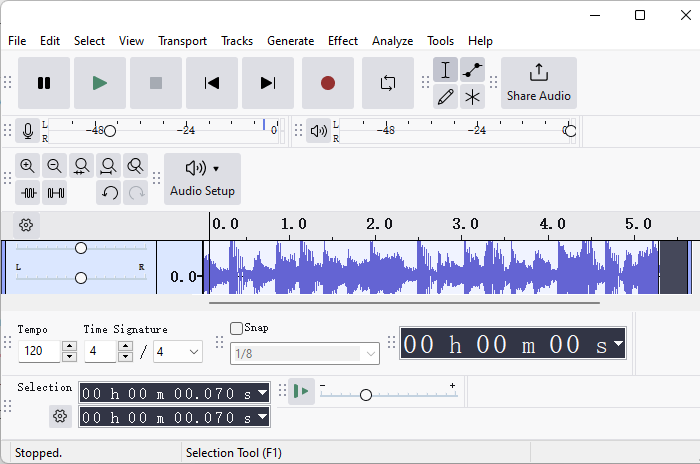Skip to the start of the project
The width and height of the screenshot is (700, 464).
(x=212, y=83)
